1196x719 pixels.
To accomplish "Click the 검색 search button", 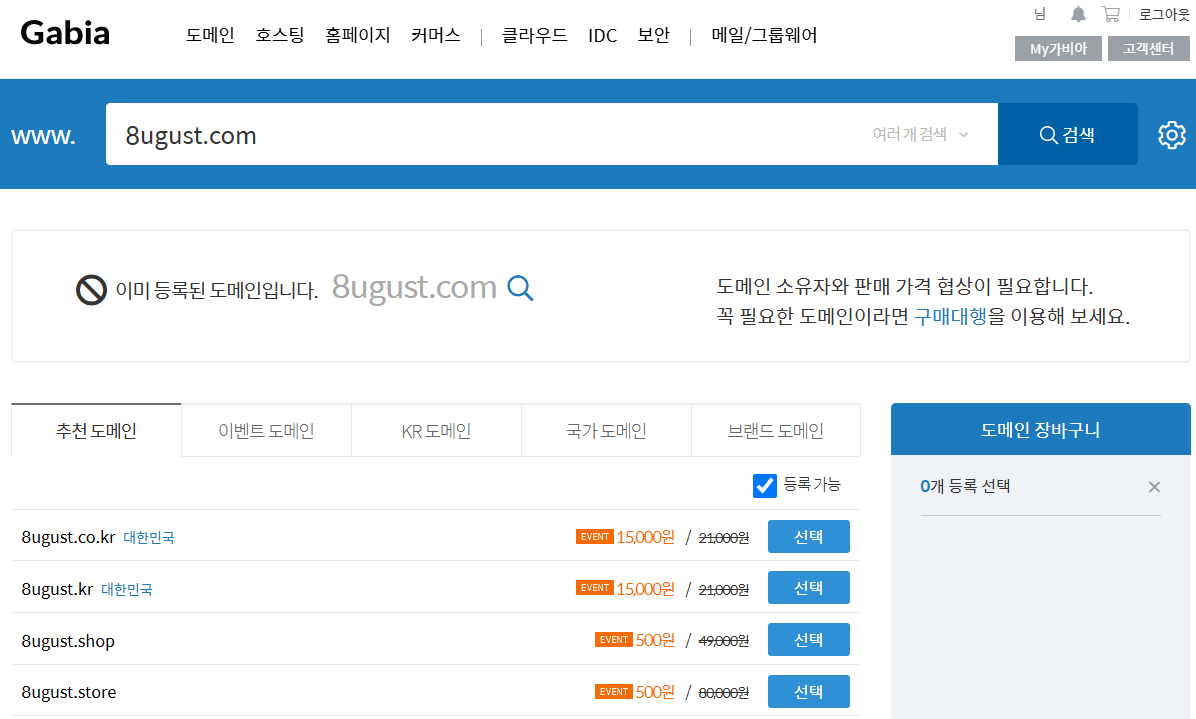I will coord(1068,134).
